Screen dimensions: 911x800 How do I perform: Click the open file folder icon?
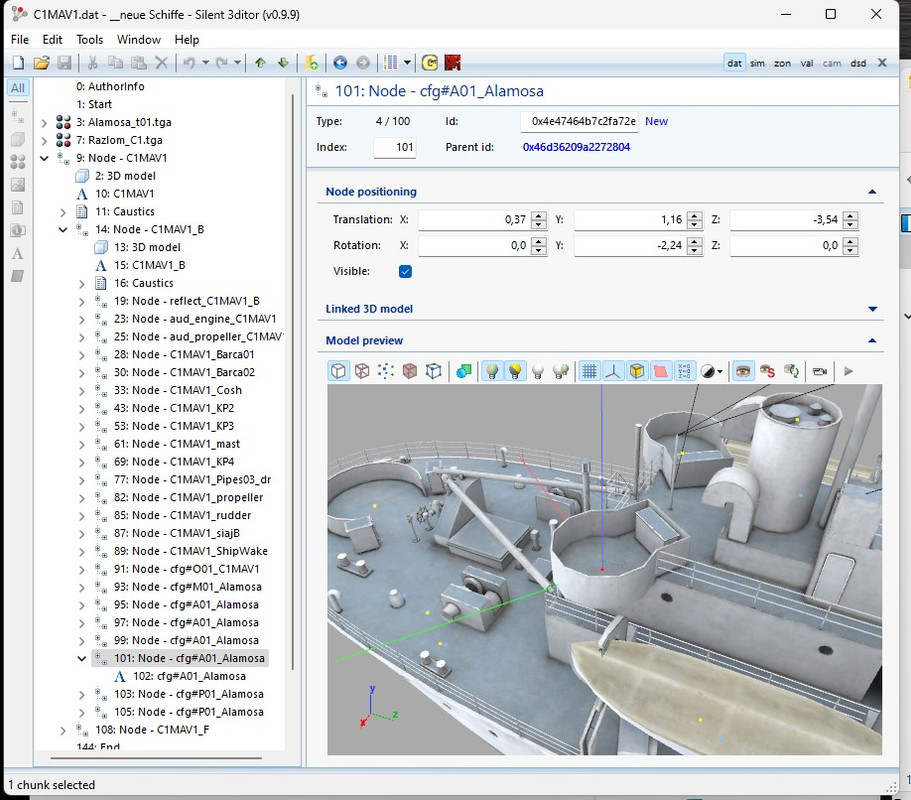(x=41, y=63)
